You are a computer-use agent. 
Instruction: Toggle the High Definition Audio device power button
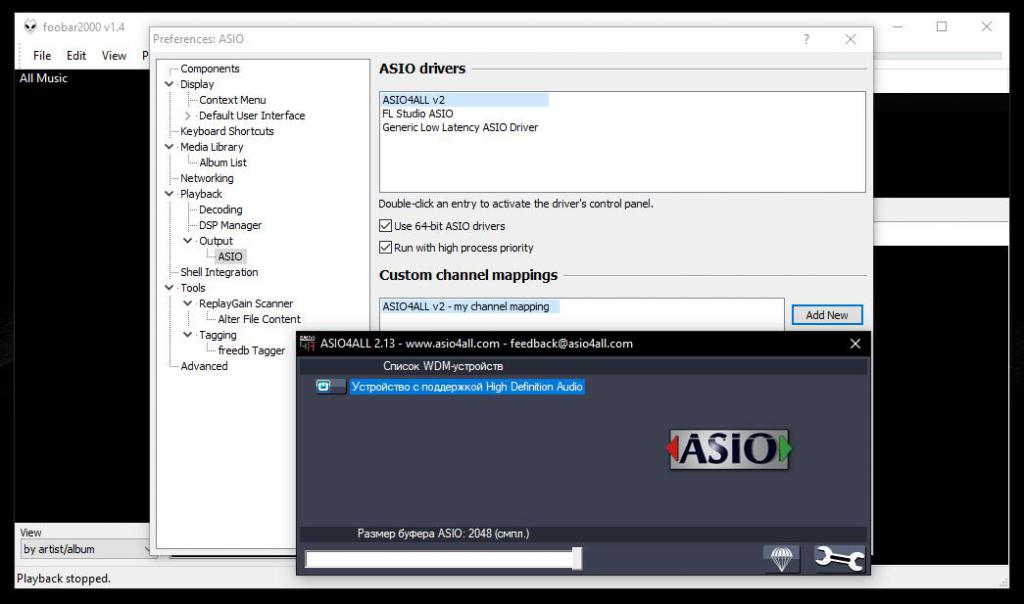coord(330,387)
